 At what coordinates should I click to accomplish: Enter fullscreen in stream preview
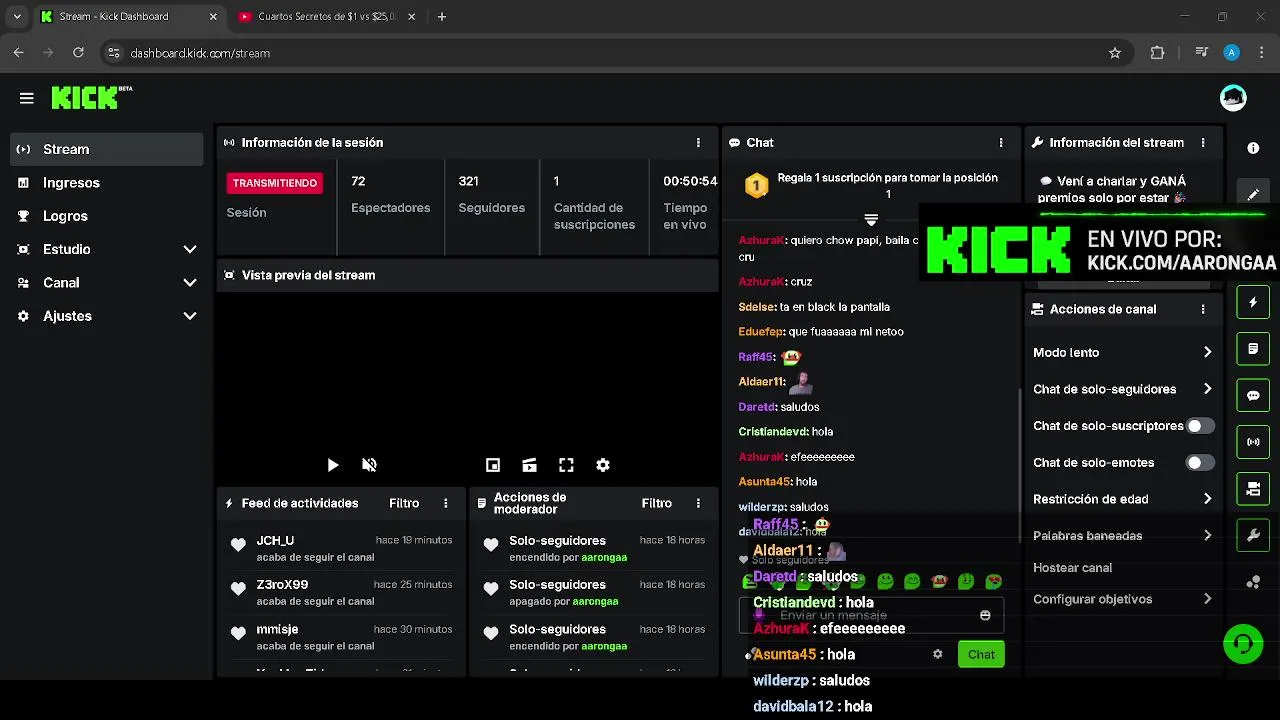click(x=566, y=465)
